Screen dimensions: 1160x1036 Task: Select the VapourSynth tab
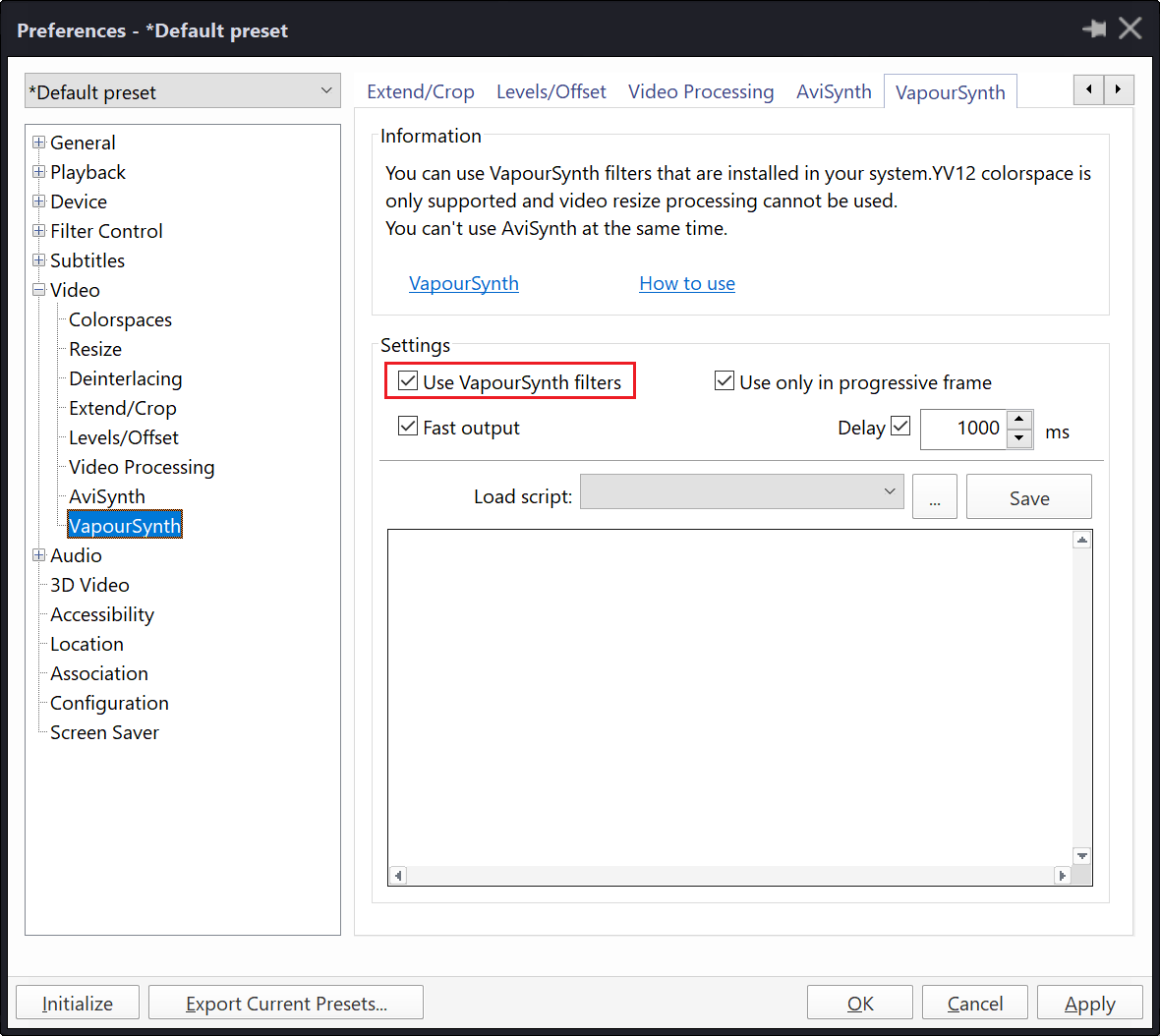coord(951,91)
